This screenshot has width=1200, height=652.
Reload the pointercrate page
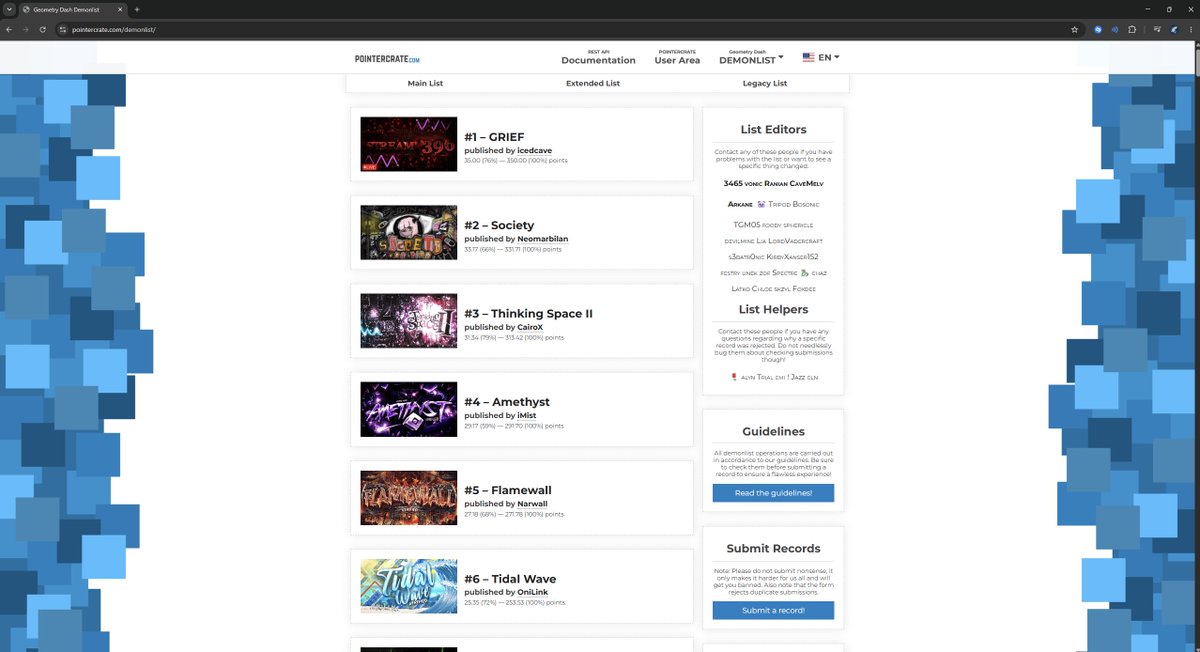(43, 30)
